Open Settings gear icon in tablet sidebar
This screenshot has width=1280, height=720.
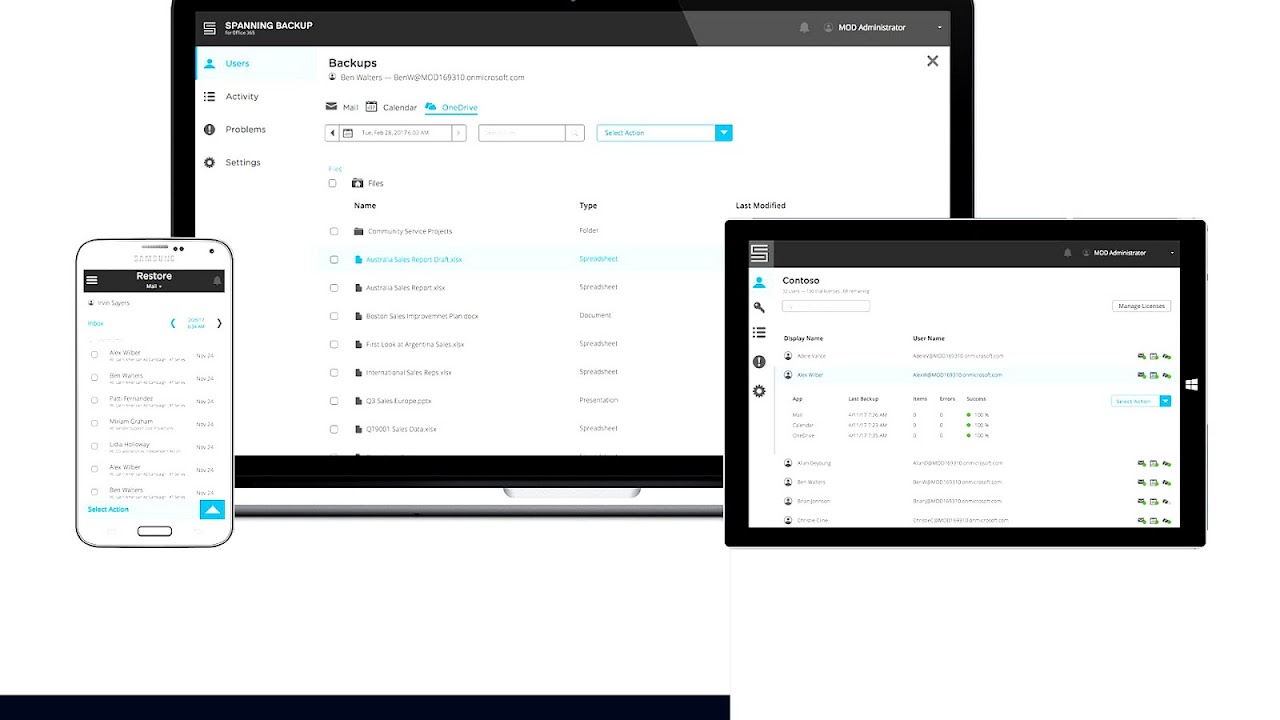point(759,391)
